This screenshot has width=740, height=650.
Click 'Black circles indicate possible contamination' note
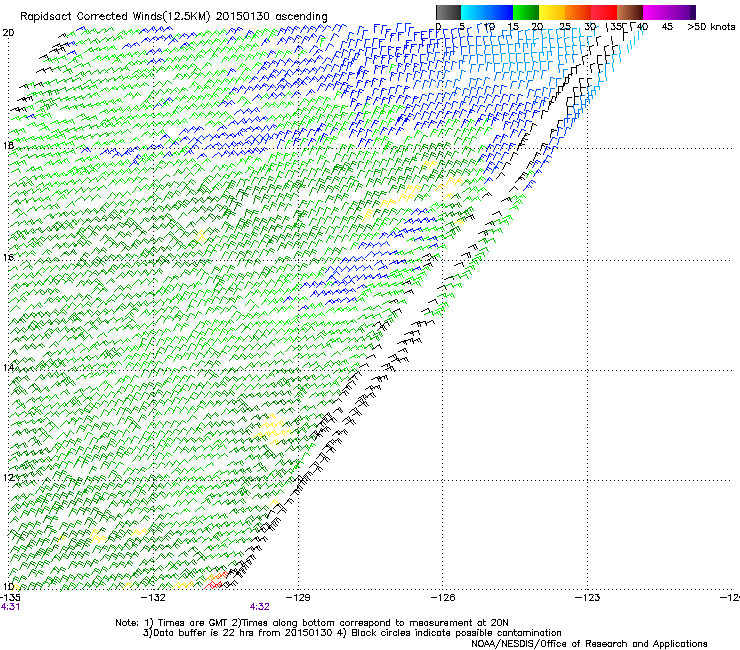(456, 633)
